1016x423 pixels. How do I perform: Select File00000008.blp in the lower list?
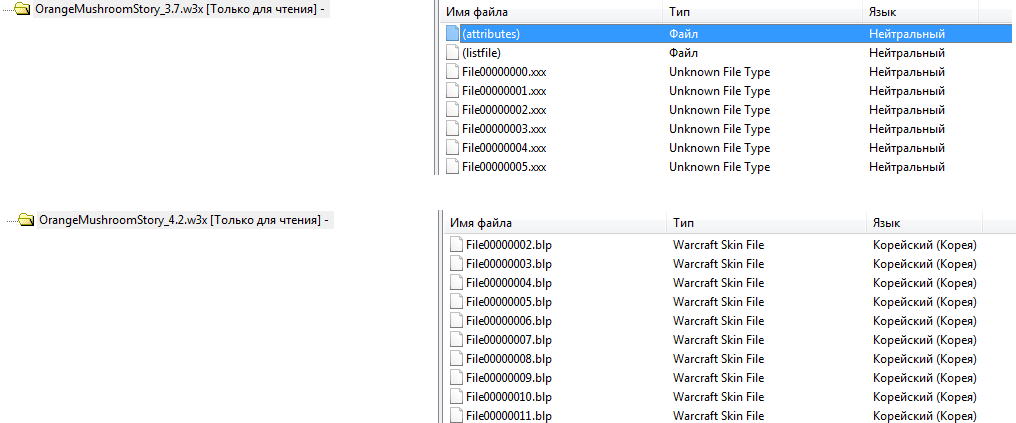[509, 358]
